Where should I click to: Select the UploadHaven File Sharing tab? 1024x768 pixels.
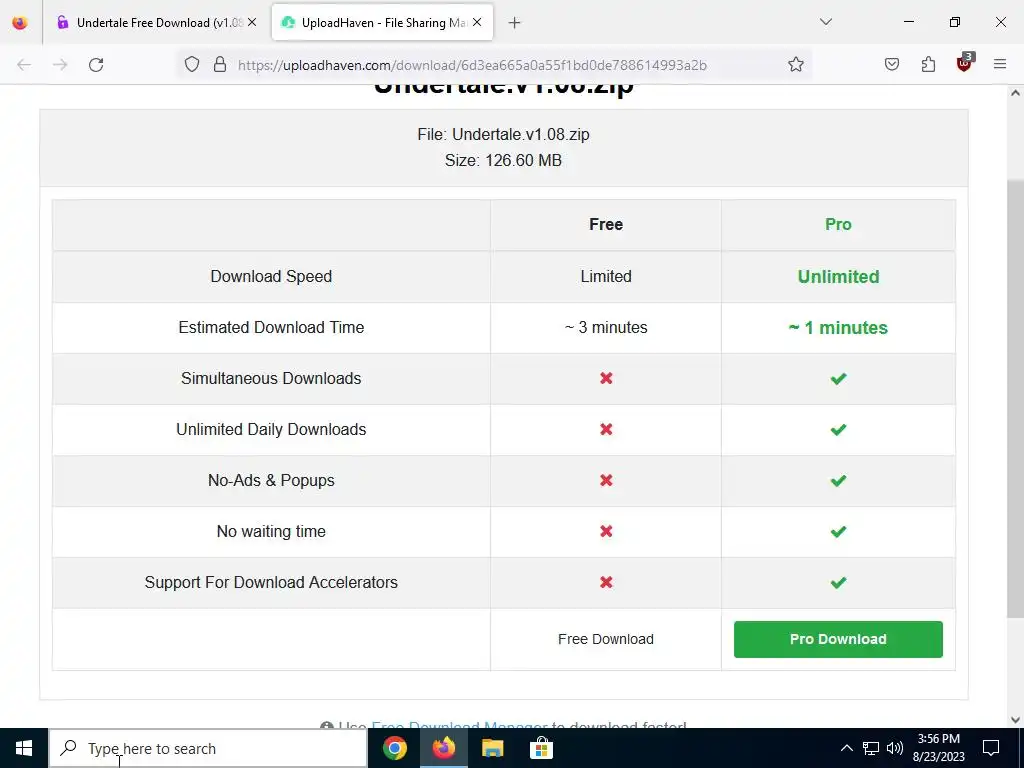click(x=382, y=22)
